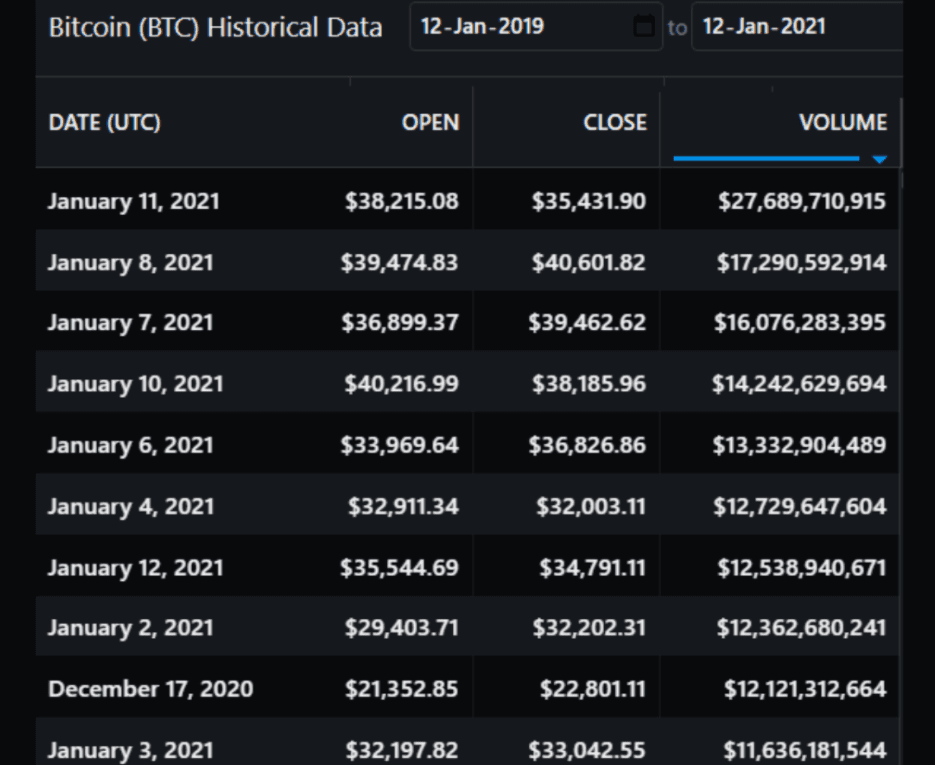The height and width of the screenshot is (765, 935).
Task: Sort by the DATE (UTC) column header
Action: click(104, 122)
